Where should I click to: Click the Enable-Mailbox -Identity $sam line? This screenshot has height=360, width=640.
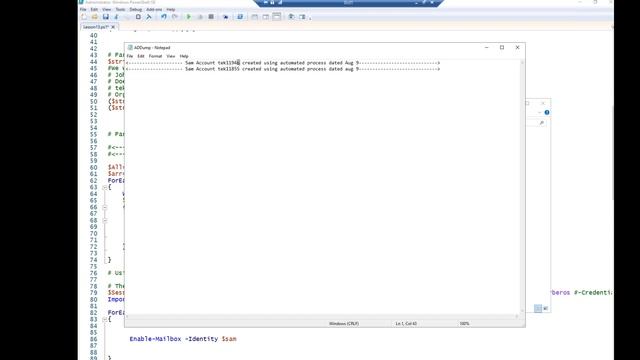[183, 339]
